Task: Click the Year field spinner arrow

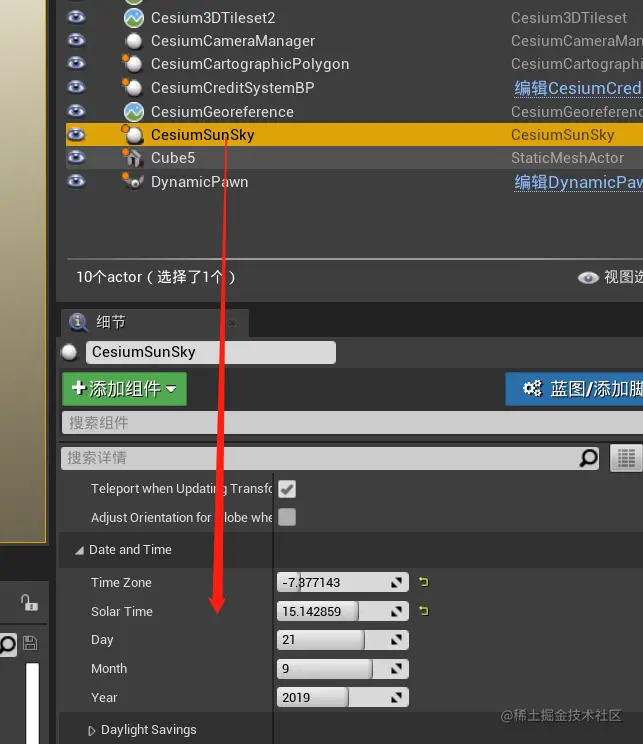Action: pos(396,698)
